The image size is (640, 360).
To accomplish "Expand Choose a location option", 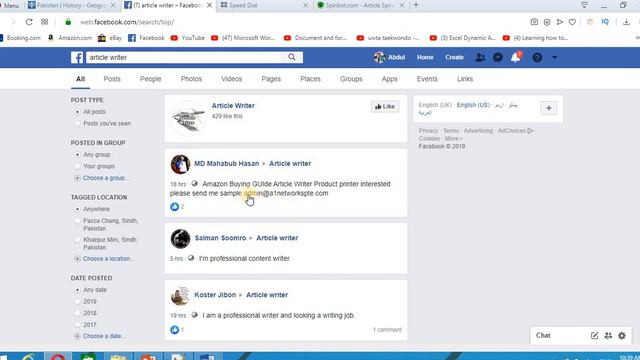I will point(108,259).
